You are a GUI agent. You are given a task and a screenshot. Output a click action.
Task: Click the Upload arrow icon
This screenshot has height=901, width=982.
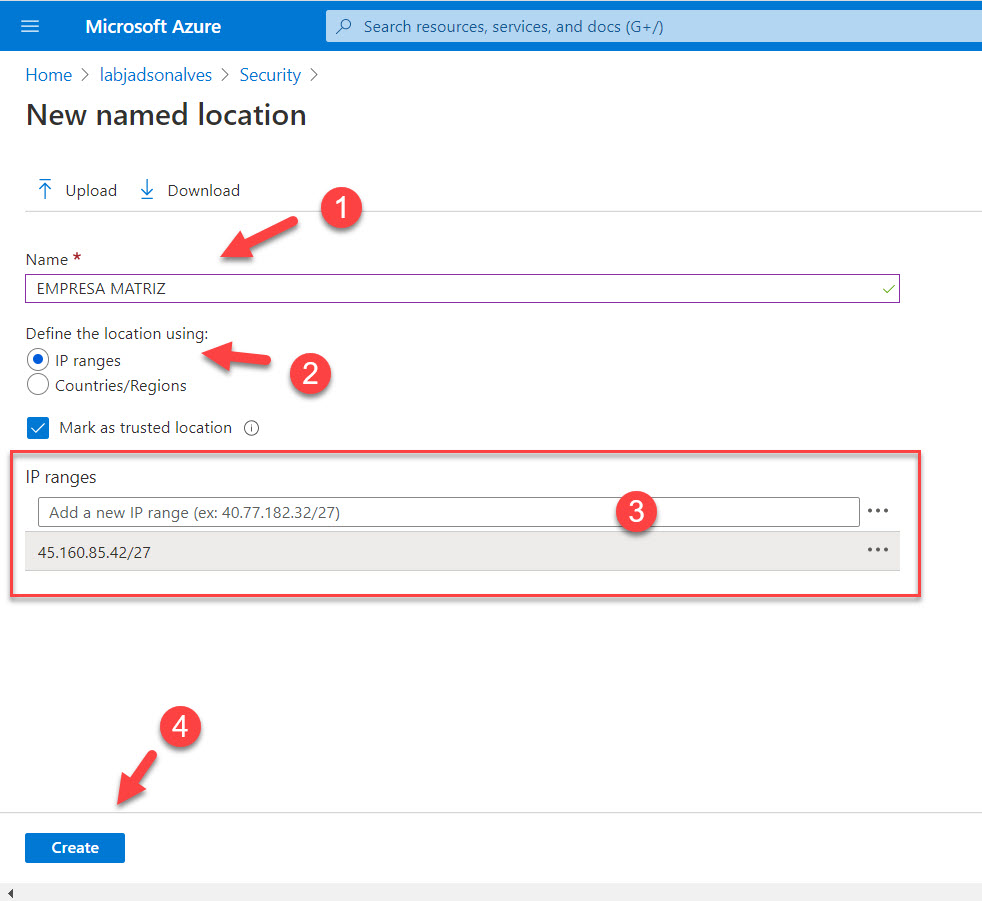coord(45,190)
